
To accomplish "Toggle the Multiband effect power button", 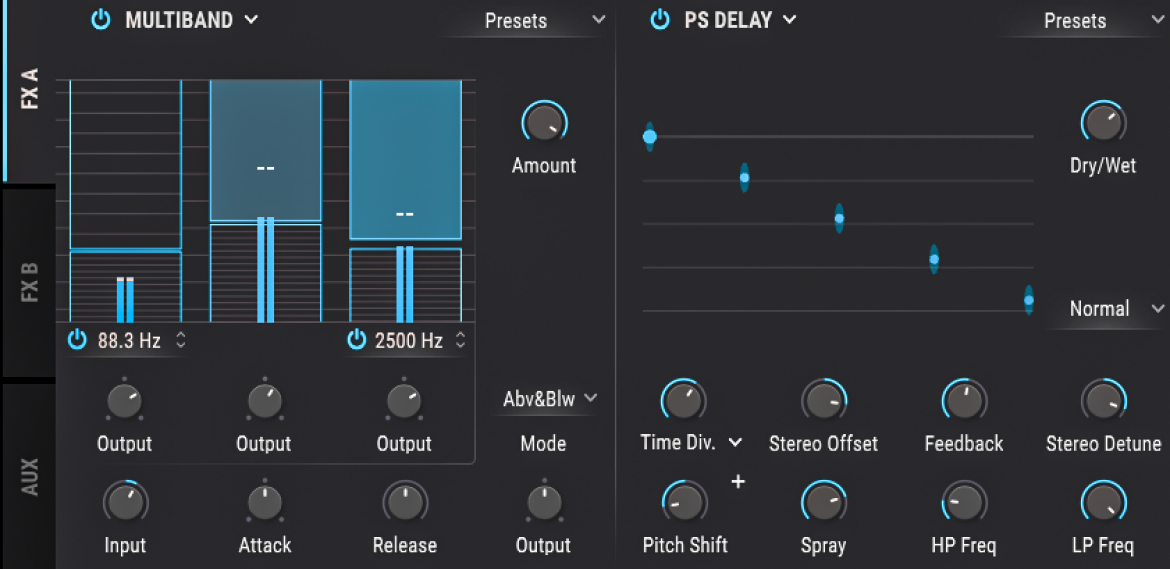I will pos(101,20).
